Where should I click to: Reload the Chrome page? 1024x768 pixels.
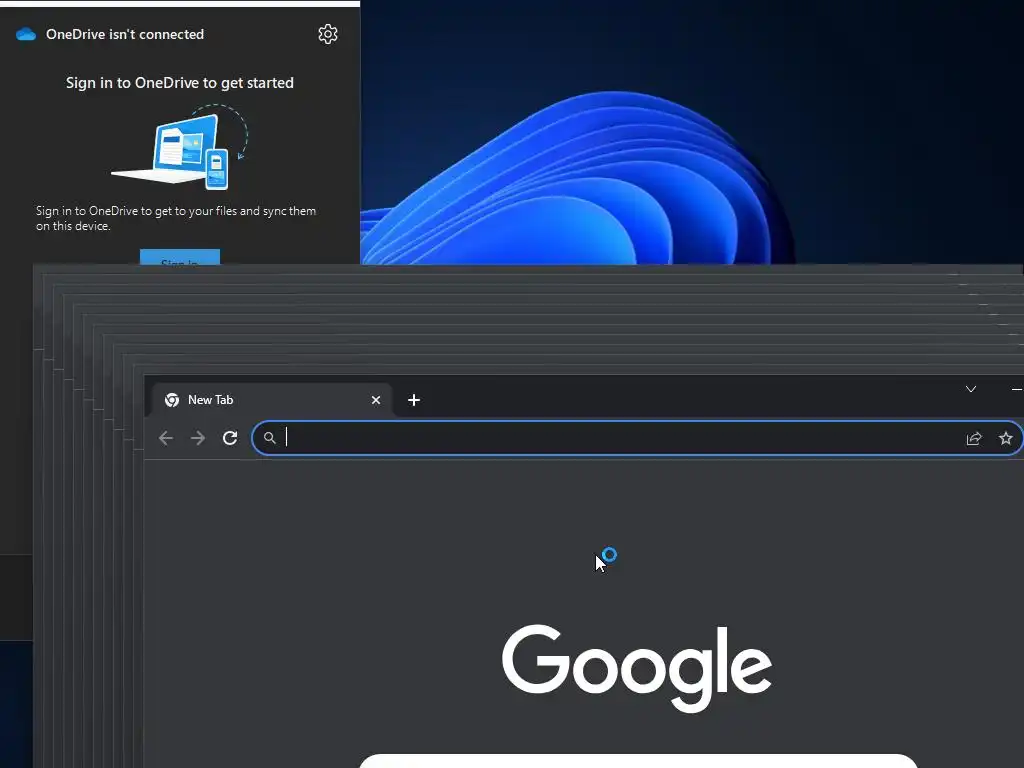click(x=230, y=438)
